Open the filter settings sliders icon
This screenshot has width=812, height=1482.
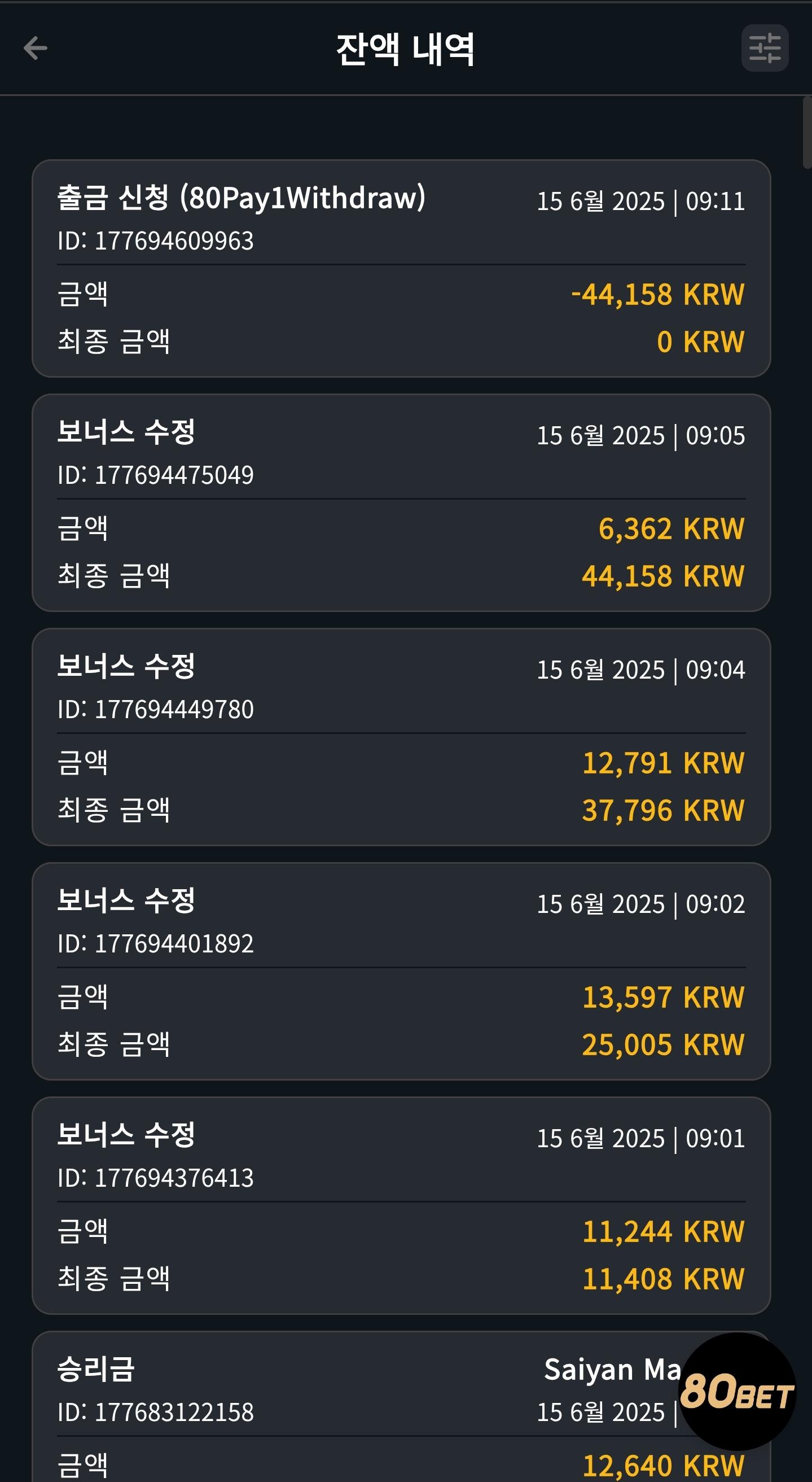point(764,48)
